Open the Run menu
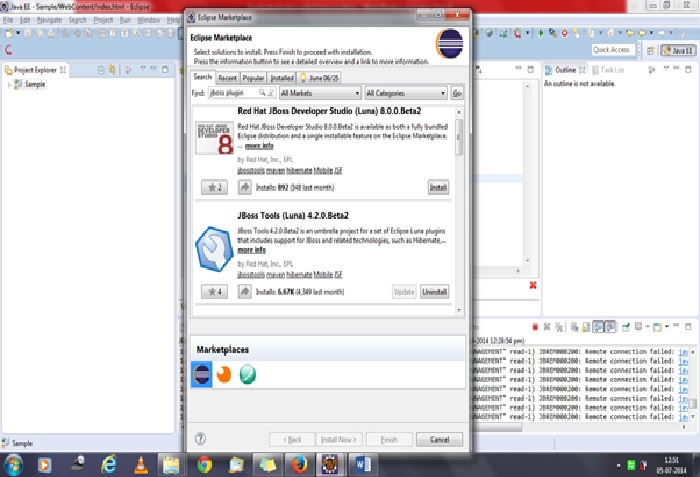This screenshot has width=700, height=477. coord(125,20)
